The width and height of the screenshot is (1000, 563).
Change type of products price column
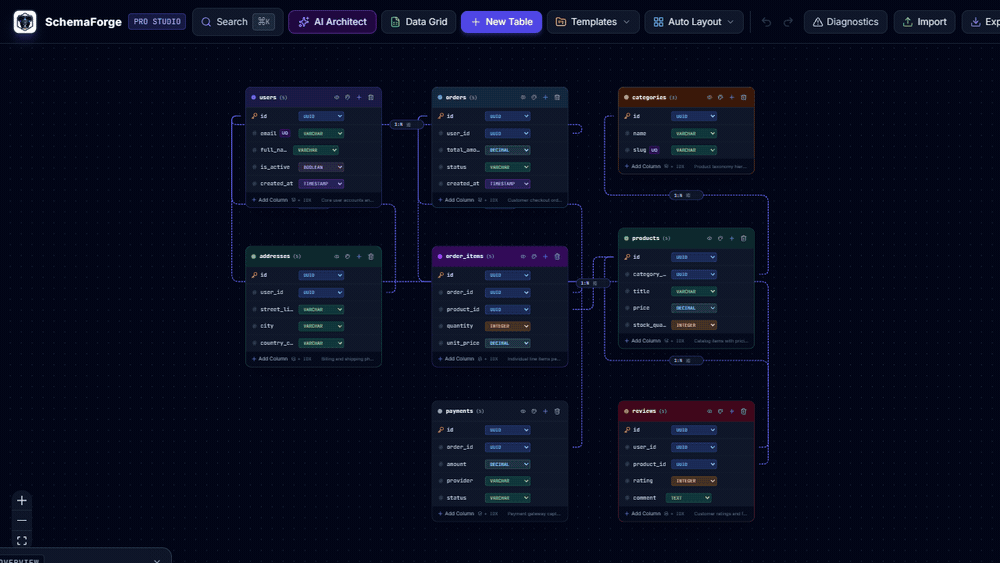point(694,308)
